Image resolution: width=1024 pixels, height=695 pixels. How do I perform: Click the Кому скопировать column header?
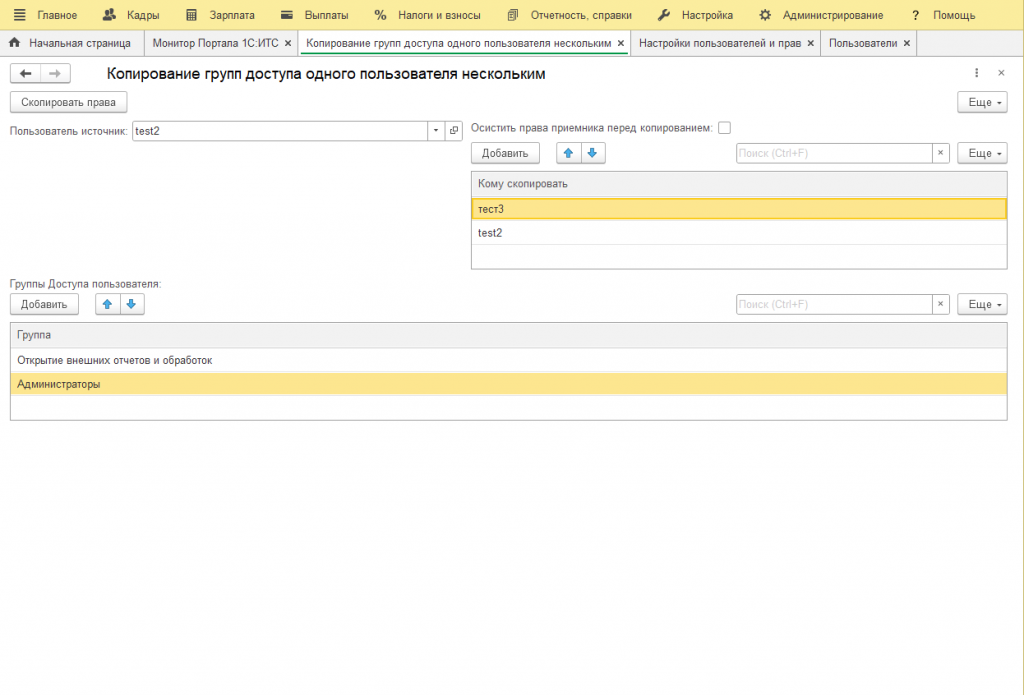tap(739, 184)
